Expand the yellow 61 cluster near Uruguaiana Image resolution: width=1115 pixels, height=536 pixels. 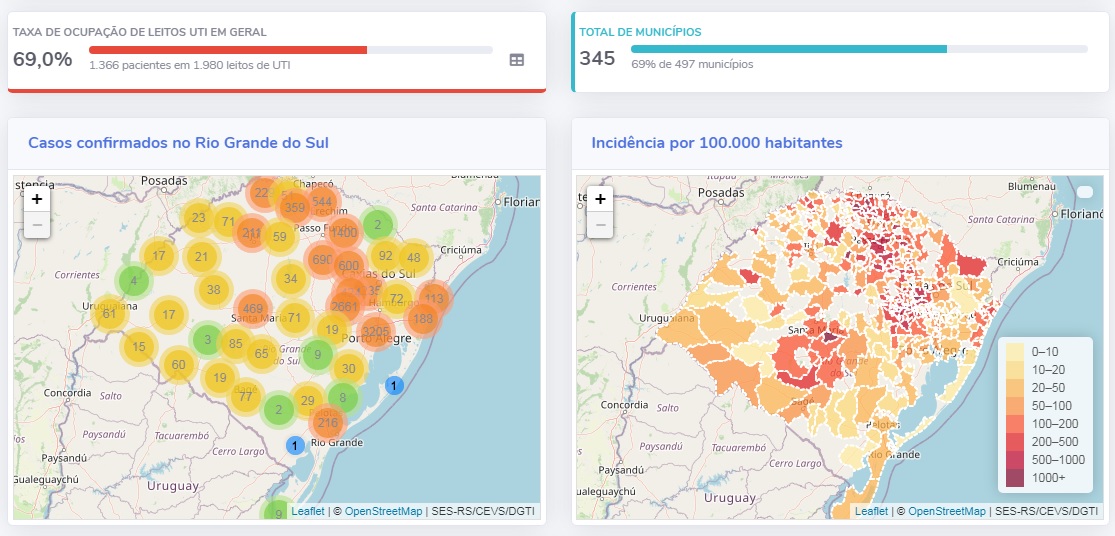pyautogui.click(x=109, y=314)
